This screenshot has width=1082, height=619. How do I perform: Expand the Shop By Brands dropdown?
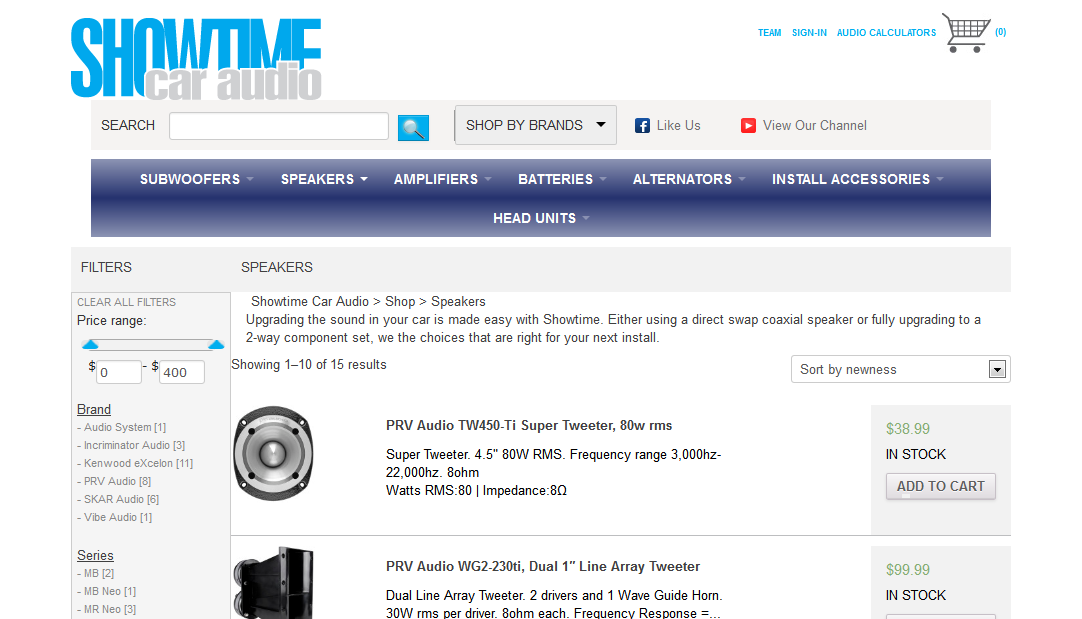pos(535,126)
